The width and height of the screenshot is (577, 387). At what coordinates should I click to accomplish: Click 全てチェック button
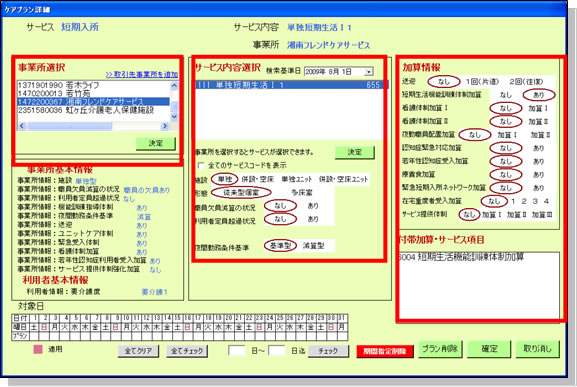187,351
